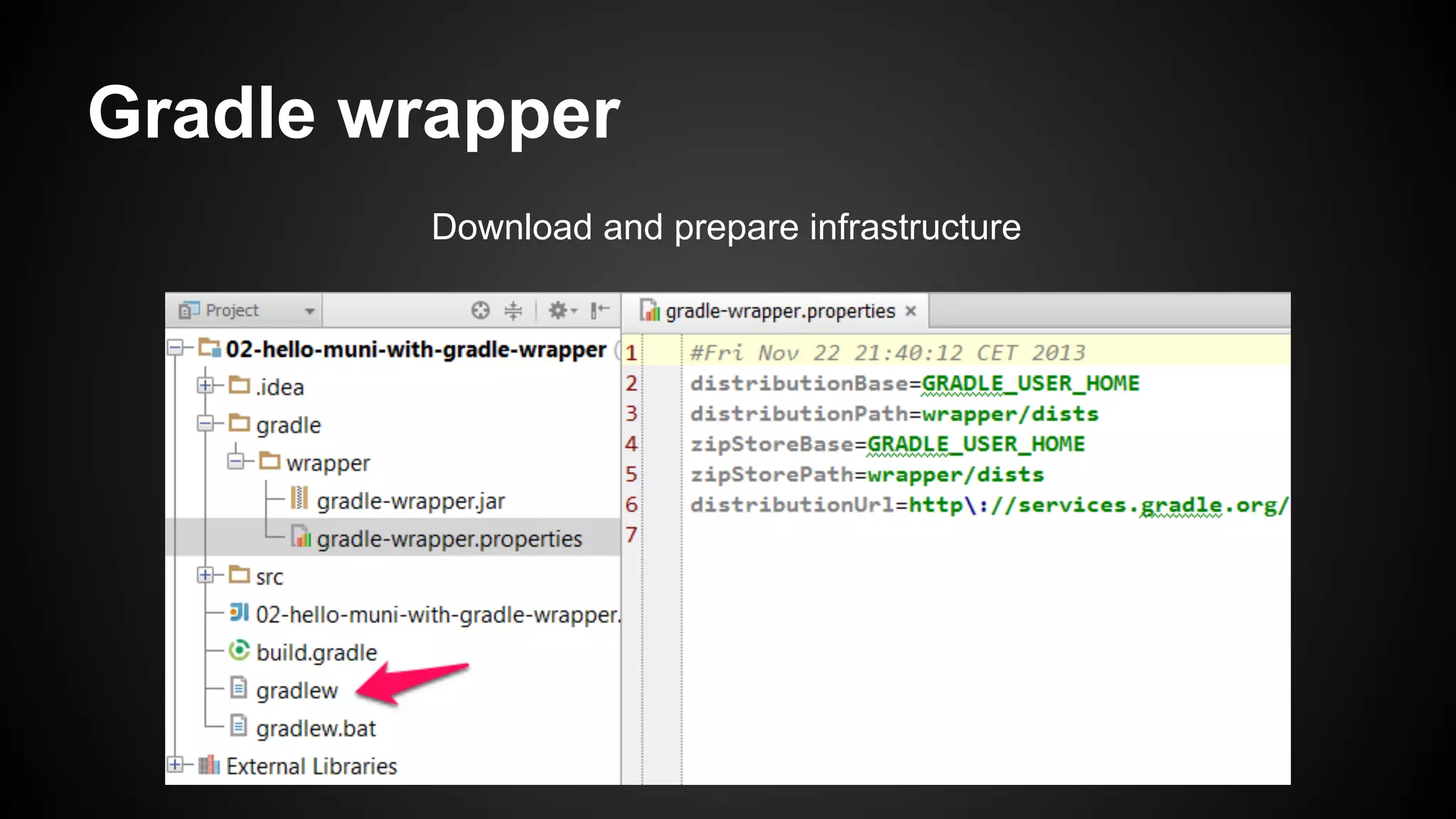Image resolution: width=1456 pixels, height=819 pixels.
Task: Click the IntelliJ module file icon
Action: 239,612
